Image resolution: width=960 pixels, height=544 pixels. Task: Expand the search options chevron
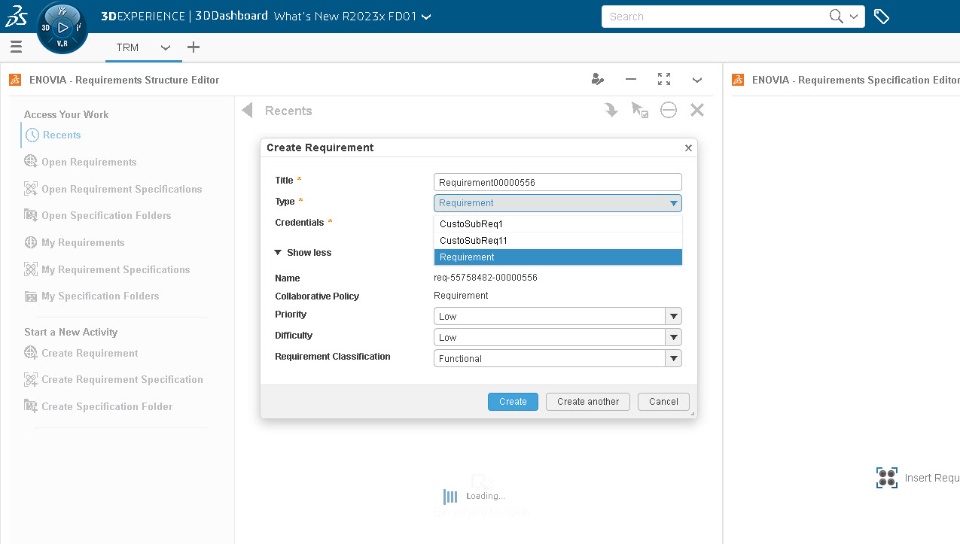click(x=854, y=17)
